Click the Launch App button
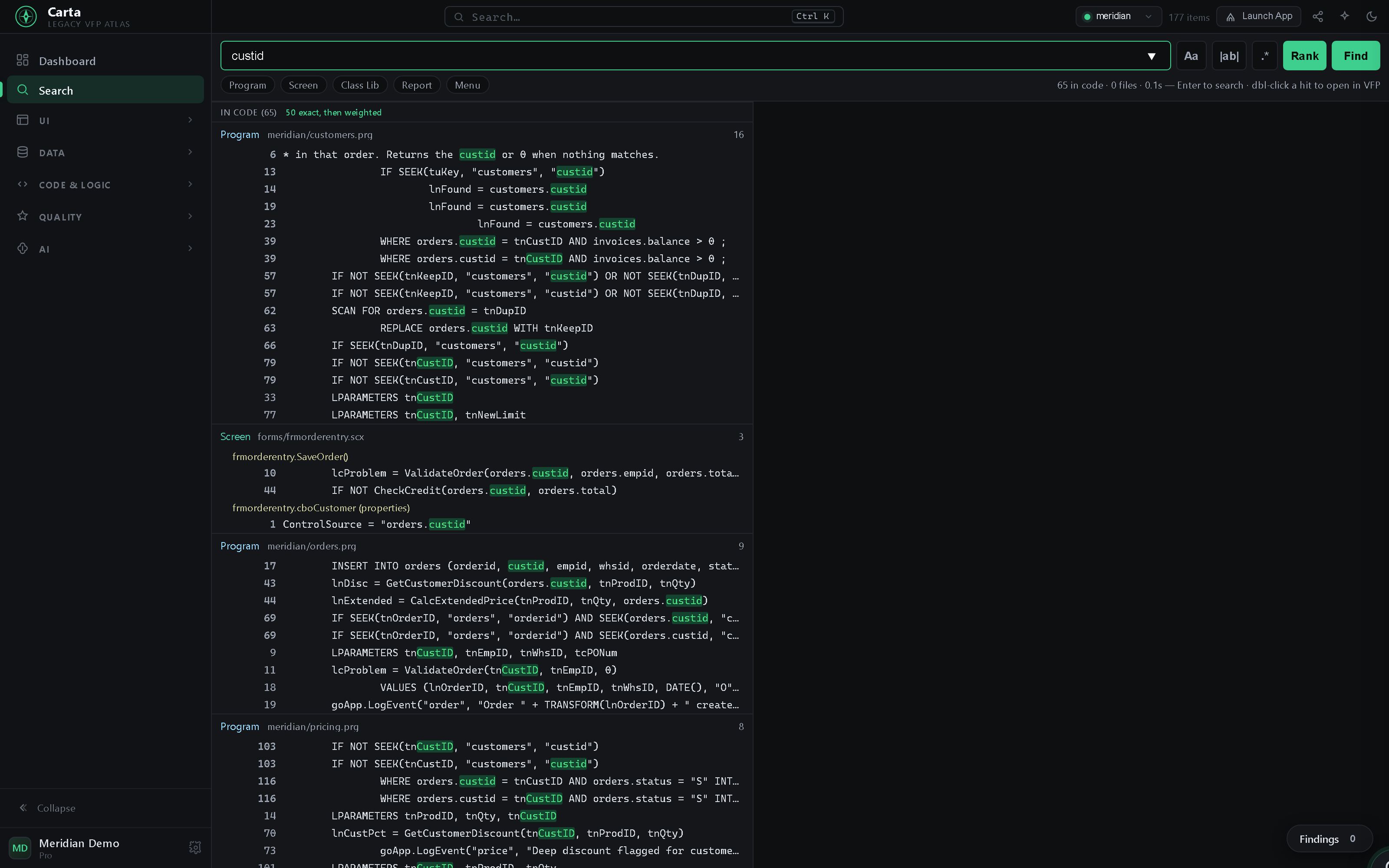This screenshot has width=1389, height=868. [x=1259, y=16]
